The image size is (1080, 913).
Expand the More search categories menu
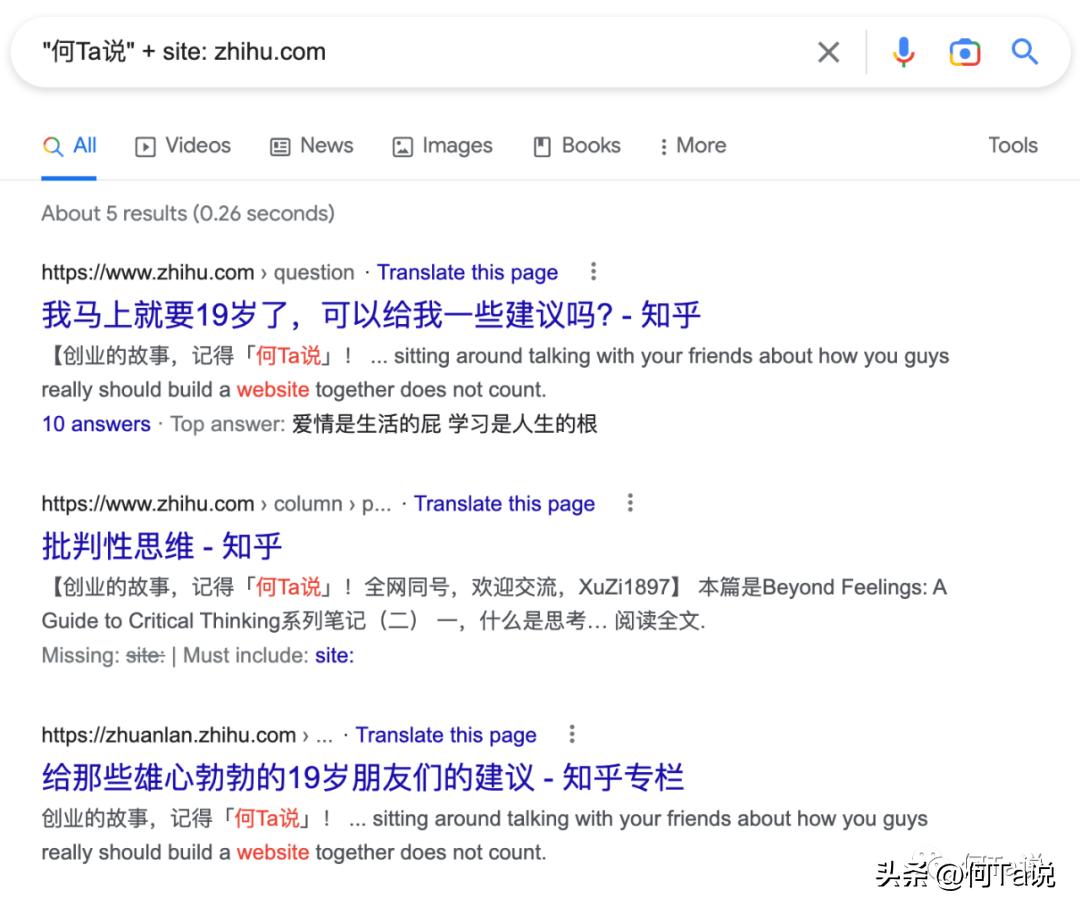tap(691, 146)
